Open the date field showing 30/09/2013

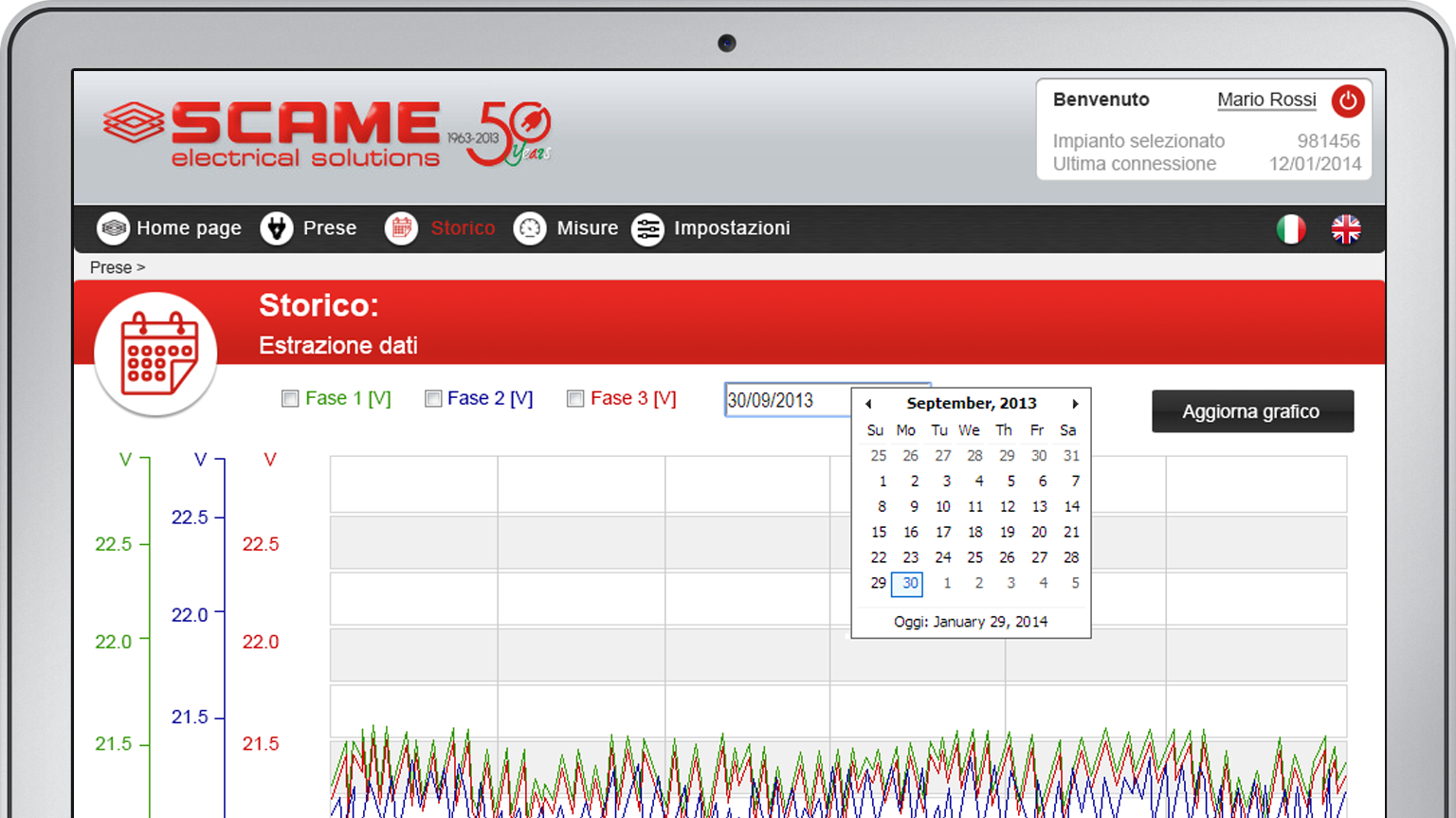[x=785, y=400]
